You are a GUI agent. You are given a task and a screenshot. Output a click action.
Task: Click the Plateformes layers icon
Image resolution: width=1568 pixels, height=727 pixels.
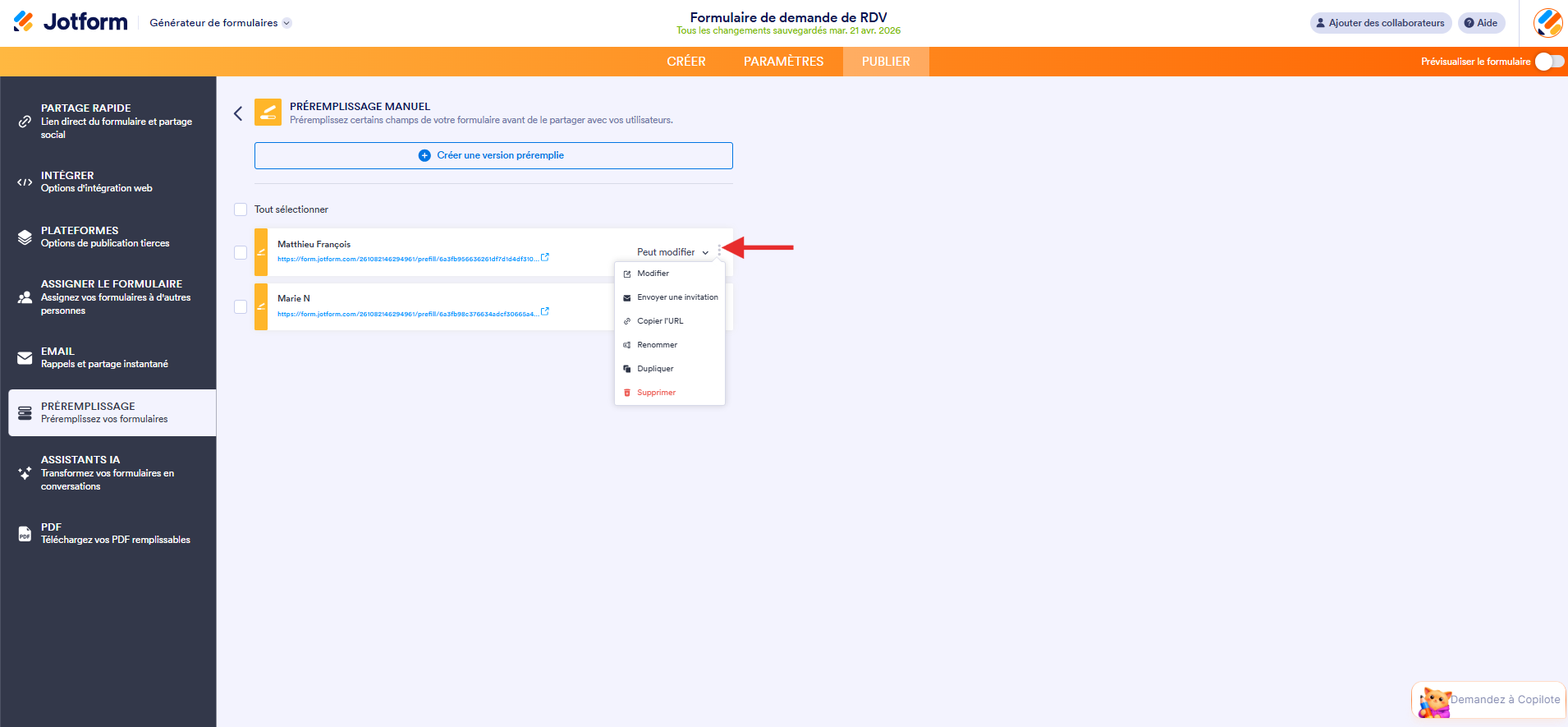(25, 237)
